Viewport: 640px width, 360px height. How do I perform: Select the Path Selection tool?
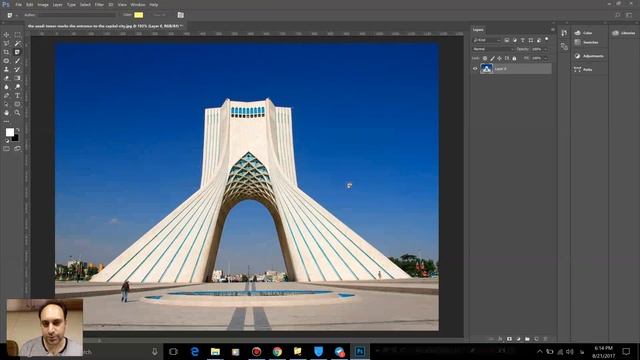point(6,104)
